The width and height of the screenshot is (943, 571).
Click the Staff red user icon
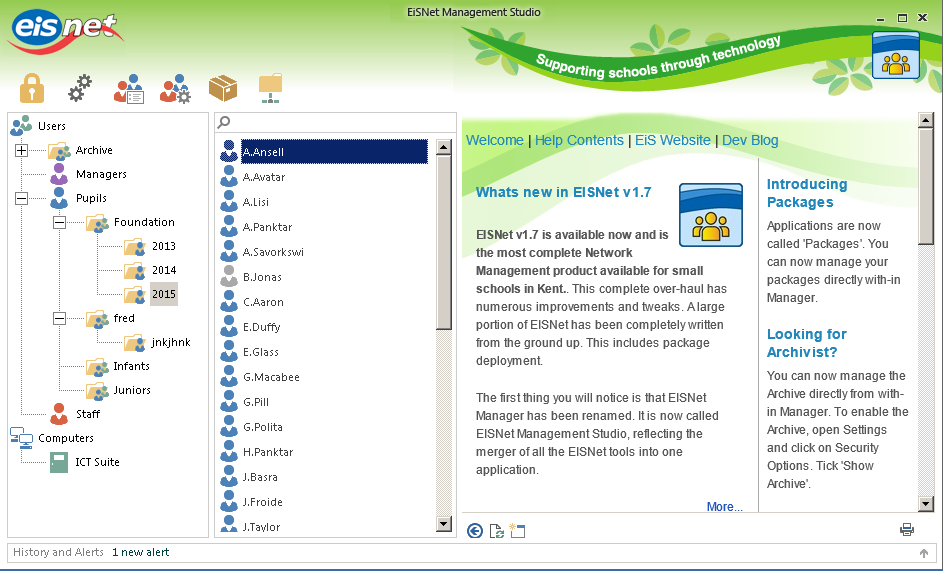59,414
